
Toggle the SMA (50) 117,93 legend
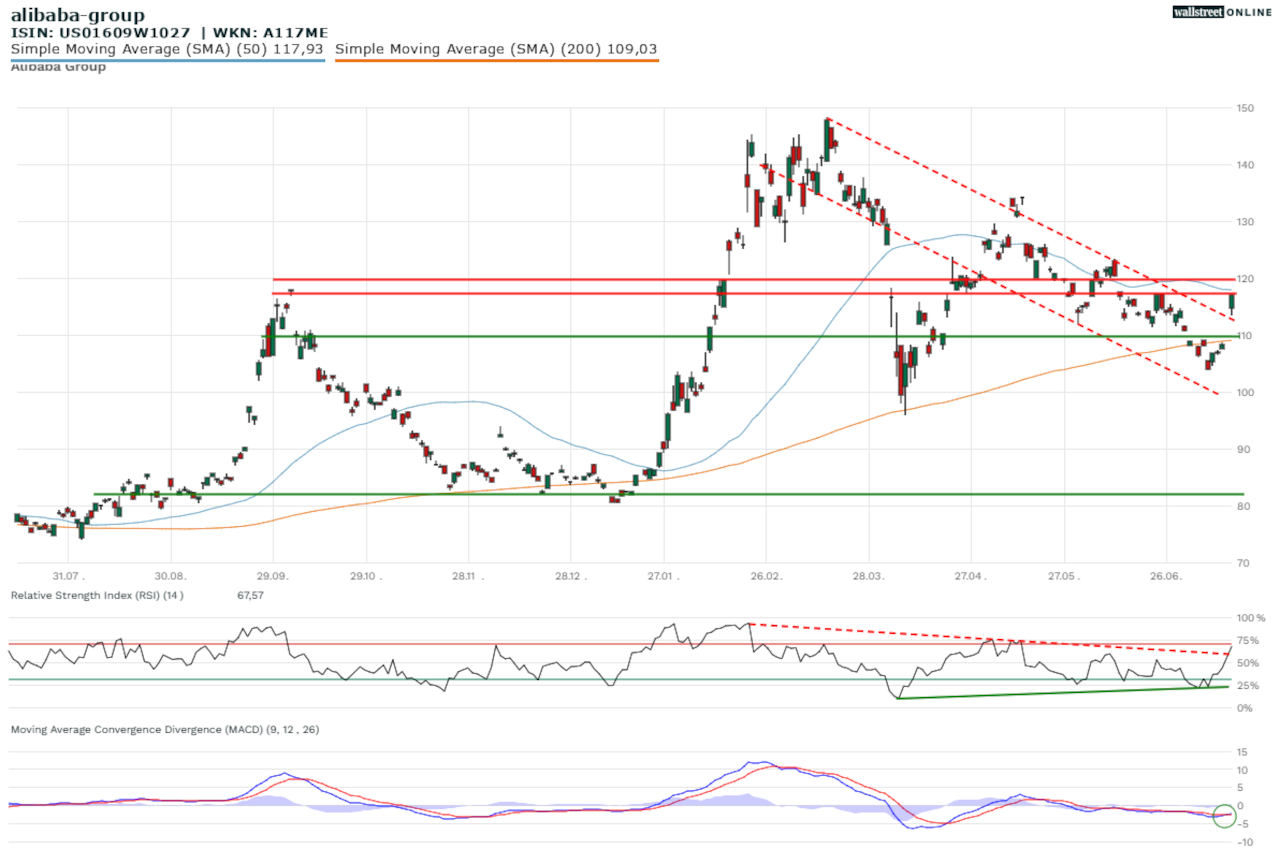[x=168, y=48]
